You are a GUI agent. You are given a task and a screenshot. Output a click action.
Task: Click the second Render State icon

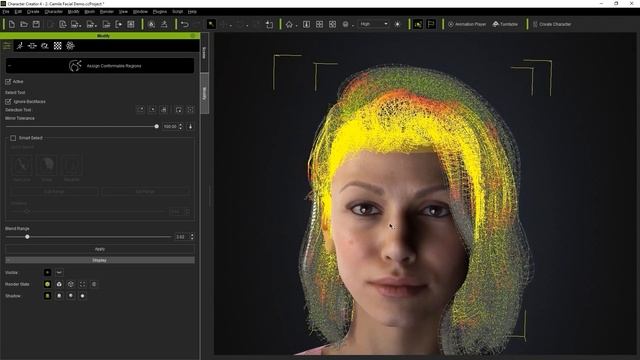[x=59, y=284]
